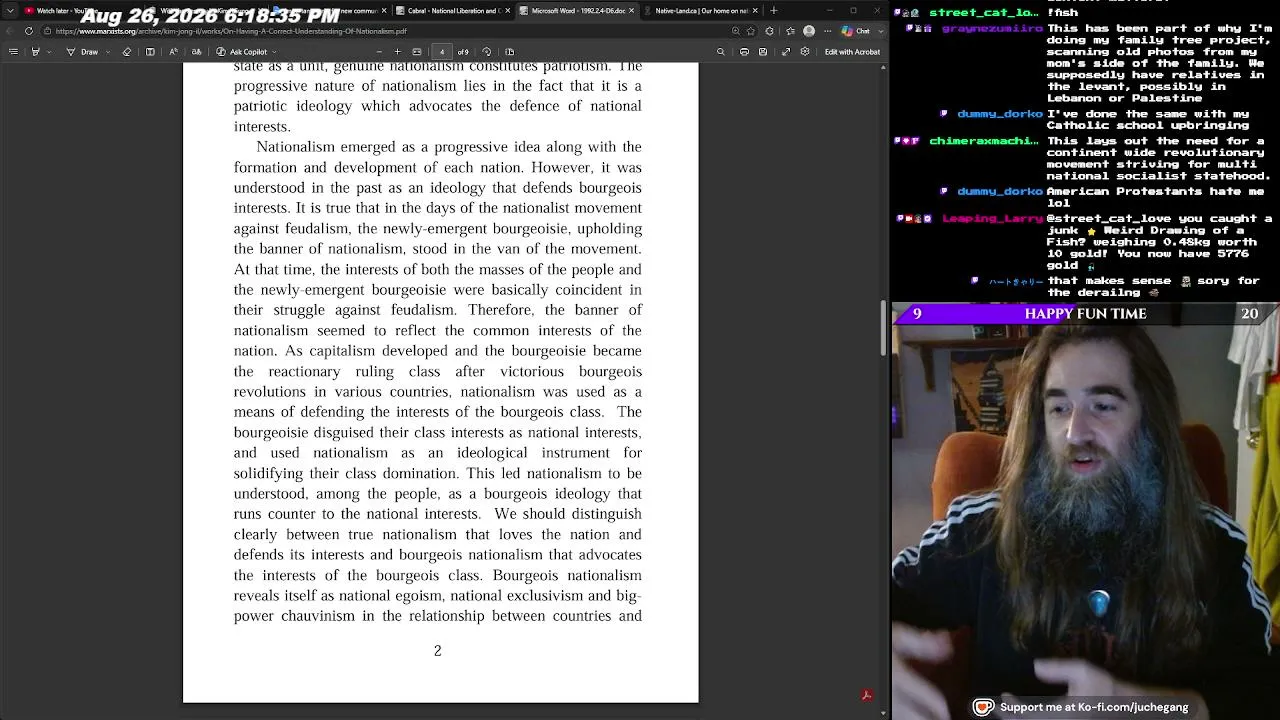This screenshot has width=1280, height=720.
Task: Add this page to favorites star
Action: (x=751, y=31)
